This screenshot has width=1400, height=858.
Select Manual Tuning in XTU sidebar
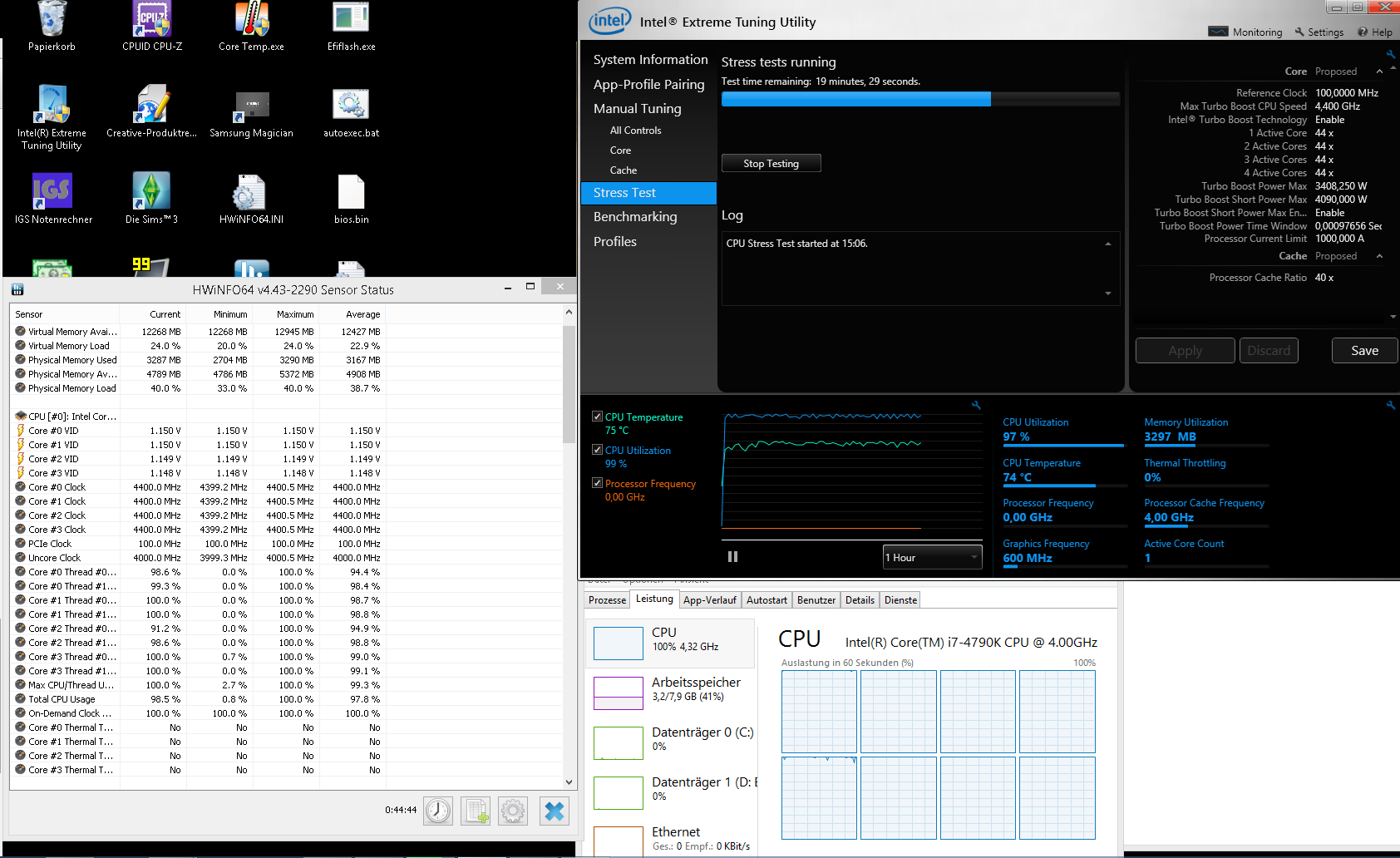click(x=637, y=109)
